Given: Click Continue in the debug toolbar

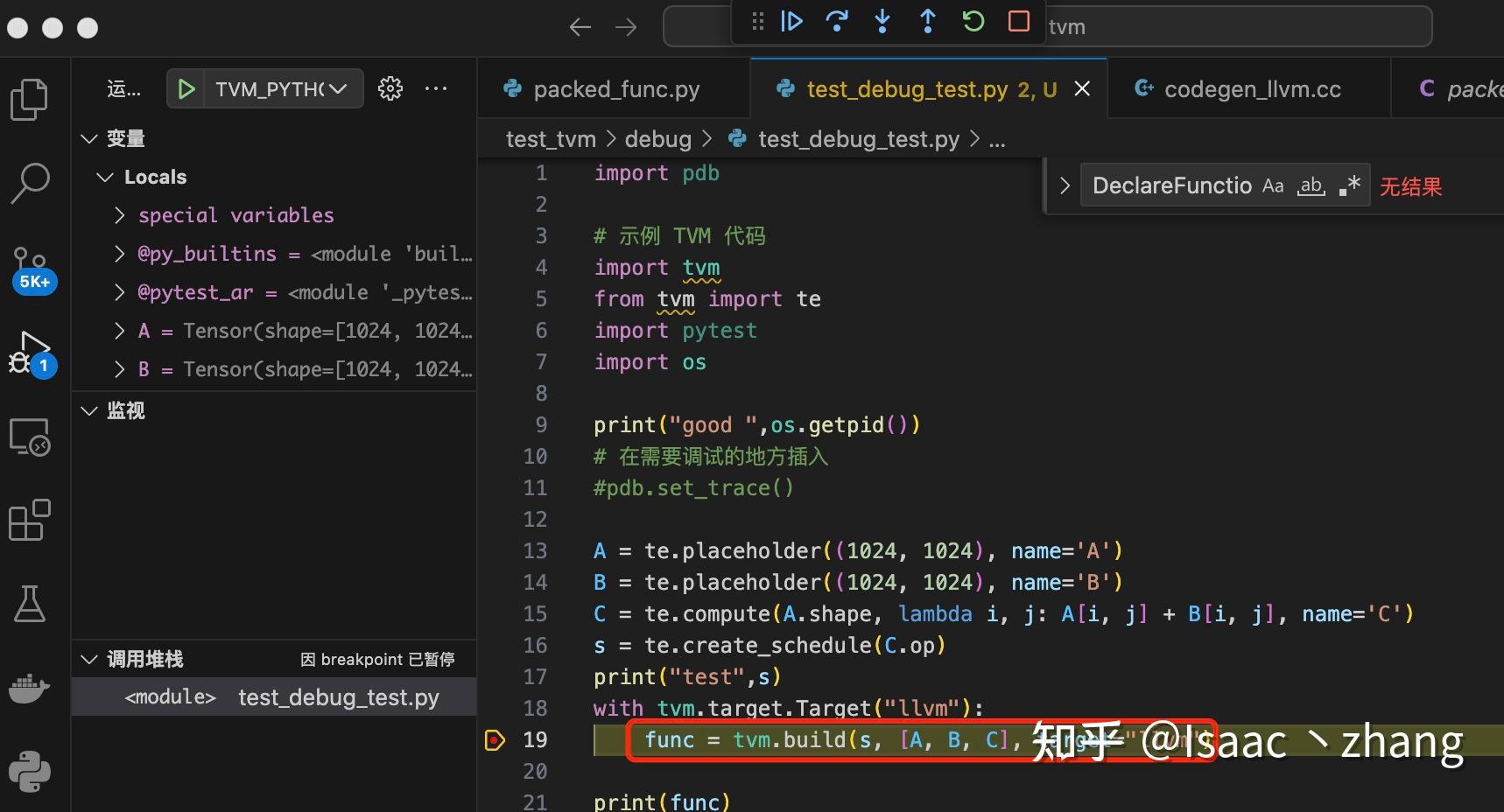Looking at the screenshot, I should pyautogui.click(x=791, y=22).
